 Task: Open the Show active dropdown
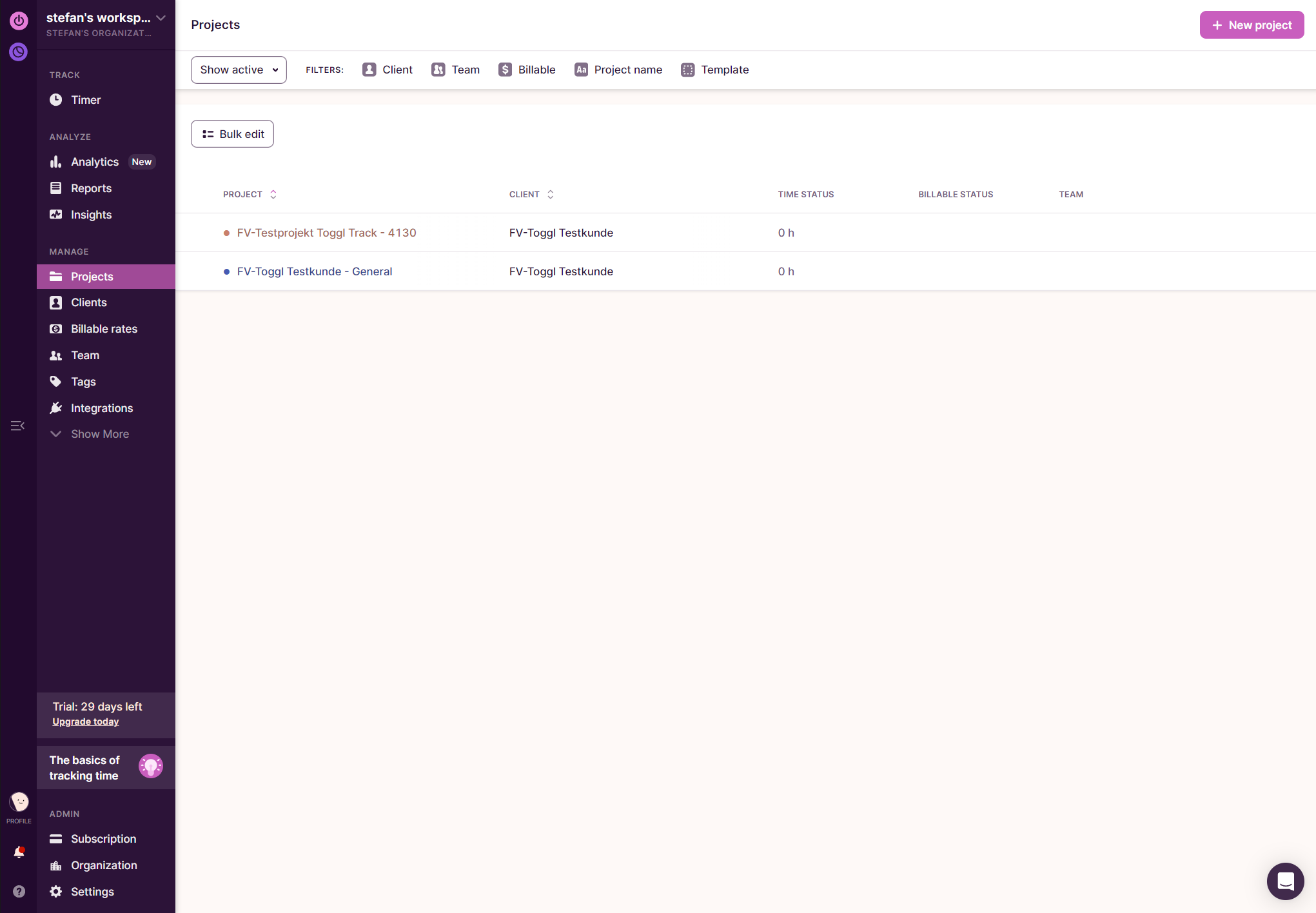point(239,70)
